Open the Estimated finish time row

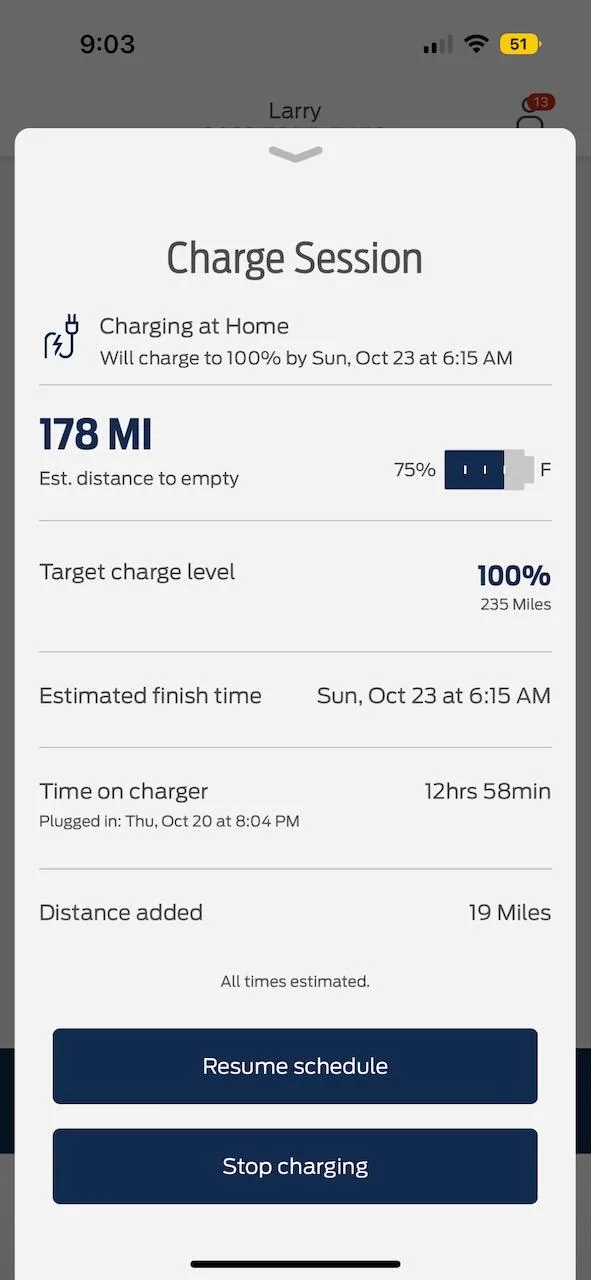295,699
